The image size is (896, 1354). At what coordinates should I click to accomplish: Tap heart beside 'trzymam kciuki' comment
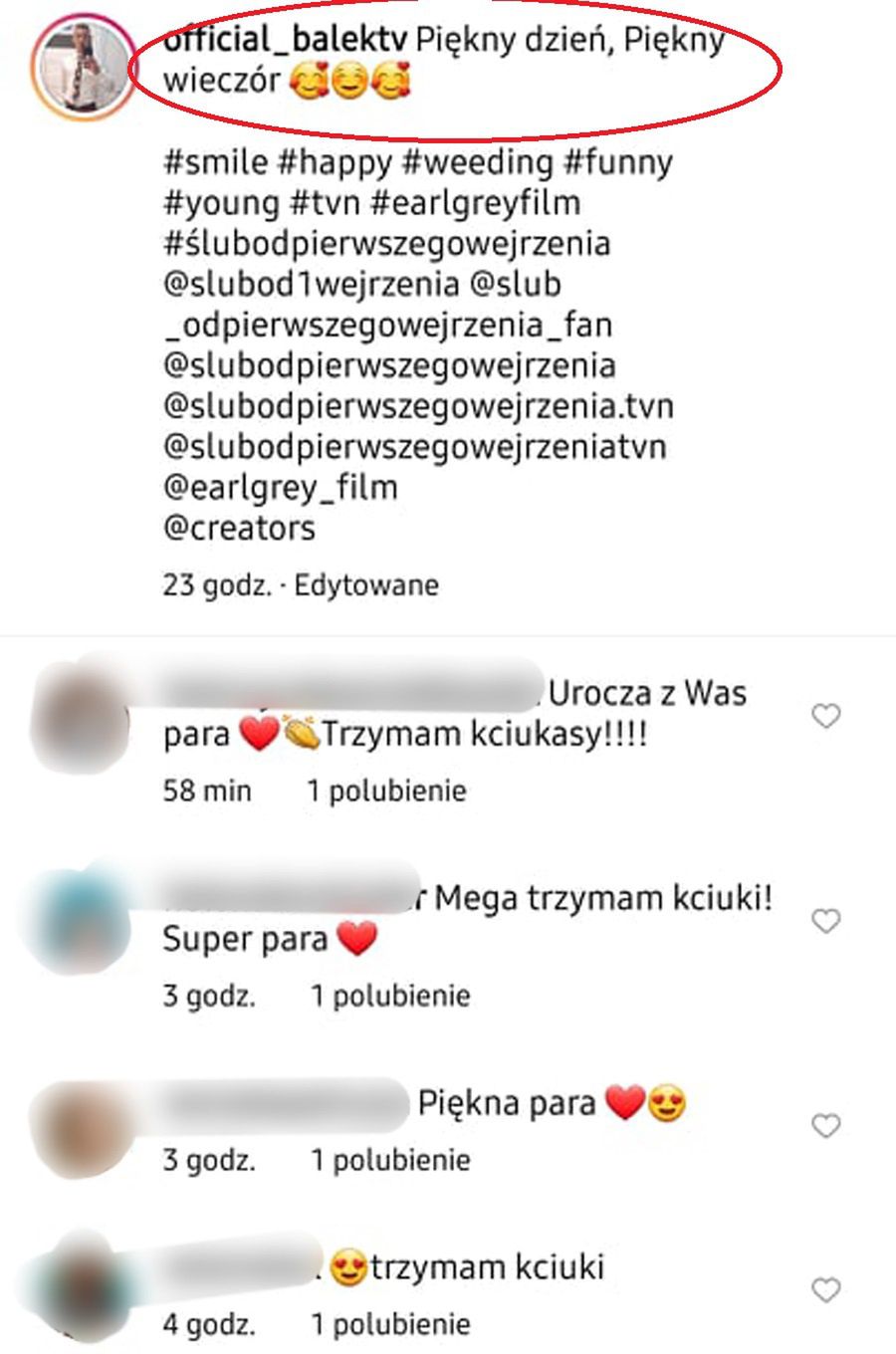coord(826,1290)
